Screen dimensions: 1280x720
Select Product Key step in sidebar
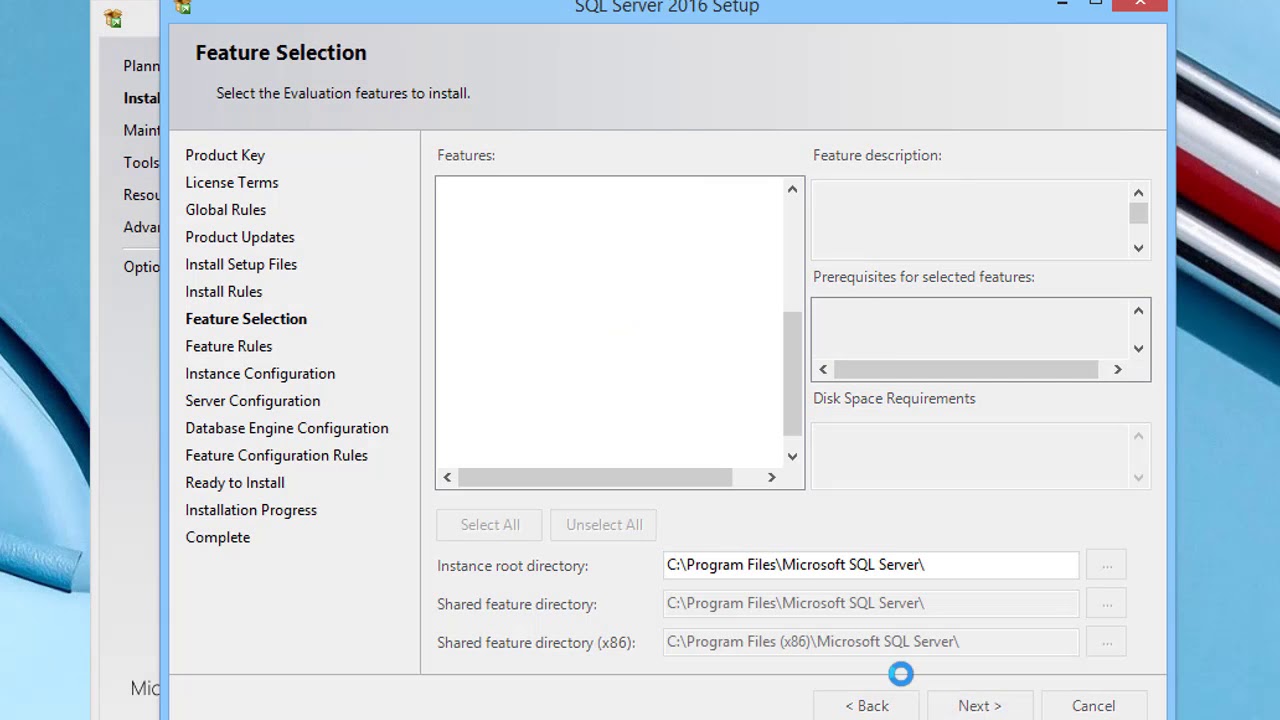(x=225, y=155)
